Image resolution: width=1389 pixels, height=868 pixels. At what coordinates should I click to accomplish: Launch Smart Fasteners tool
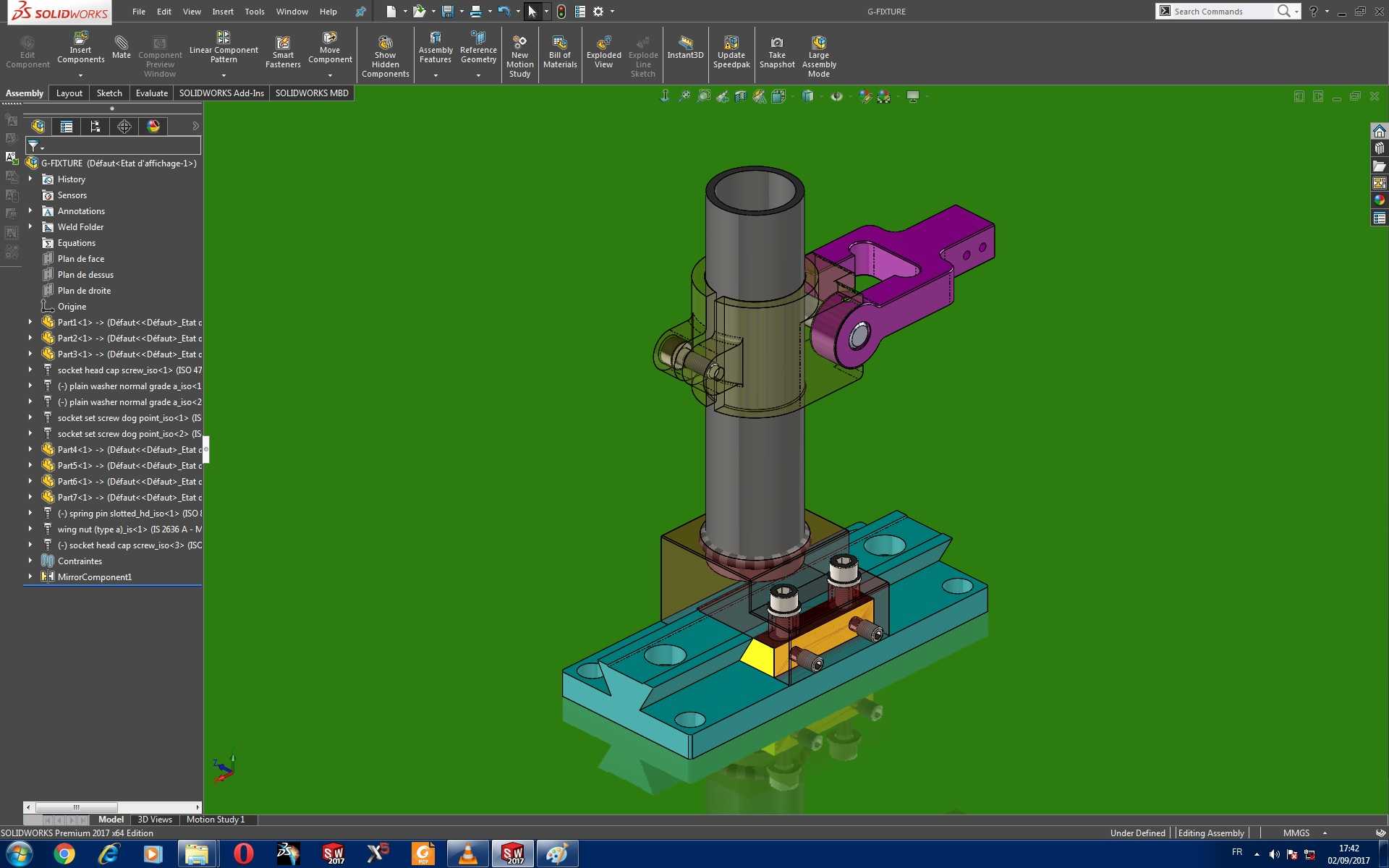click(x=283, y=51)
